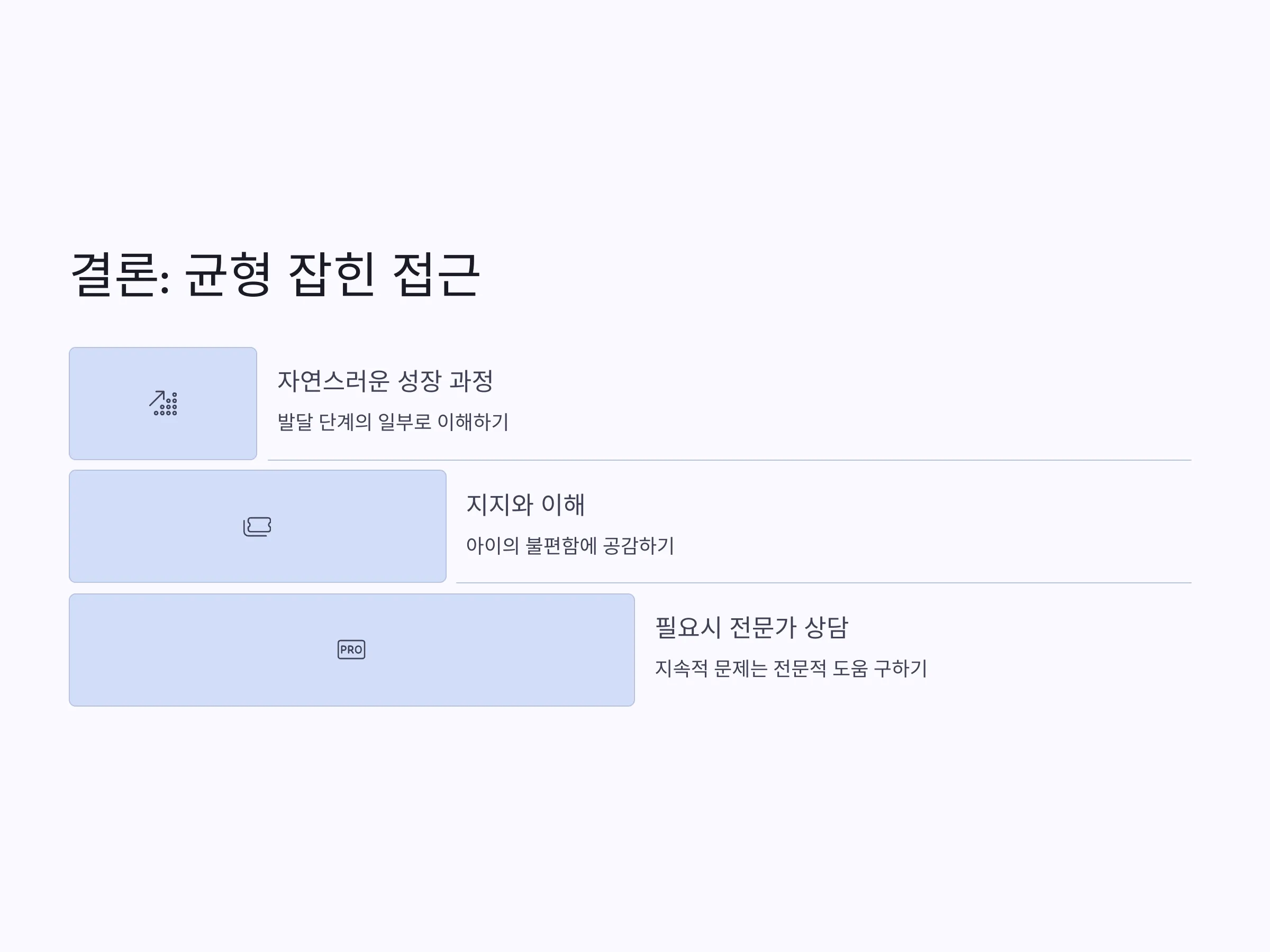Select the widest blue tier block
1270x952 pixels.
[352, 650]
